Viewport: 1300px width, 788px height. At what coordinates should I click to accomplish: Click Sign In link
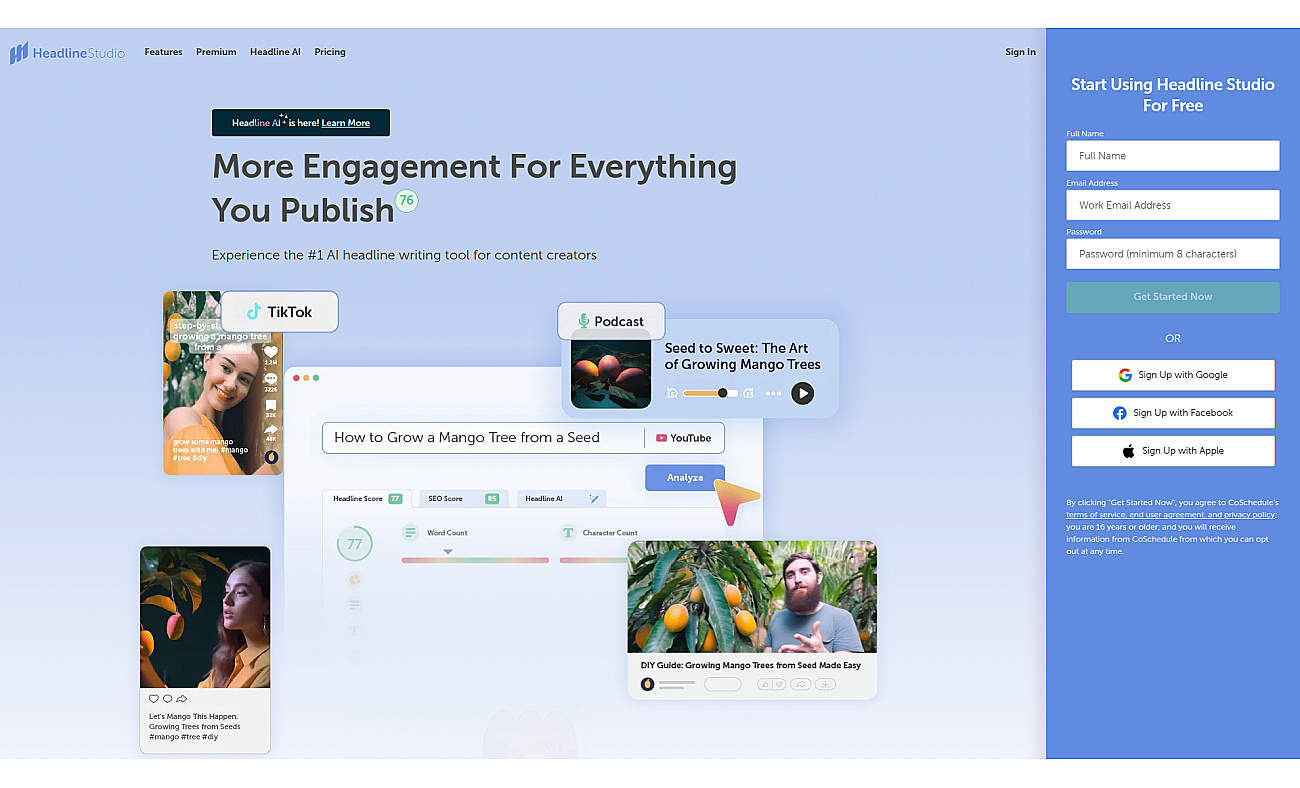1020,52
